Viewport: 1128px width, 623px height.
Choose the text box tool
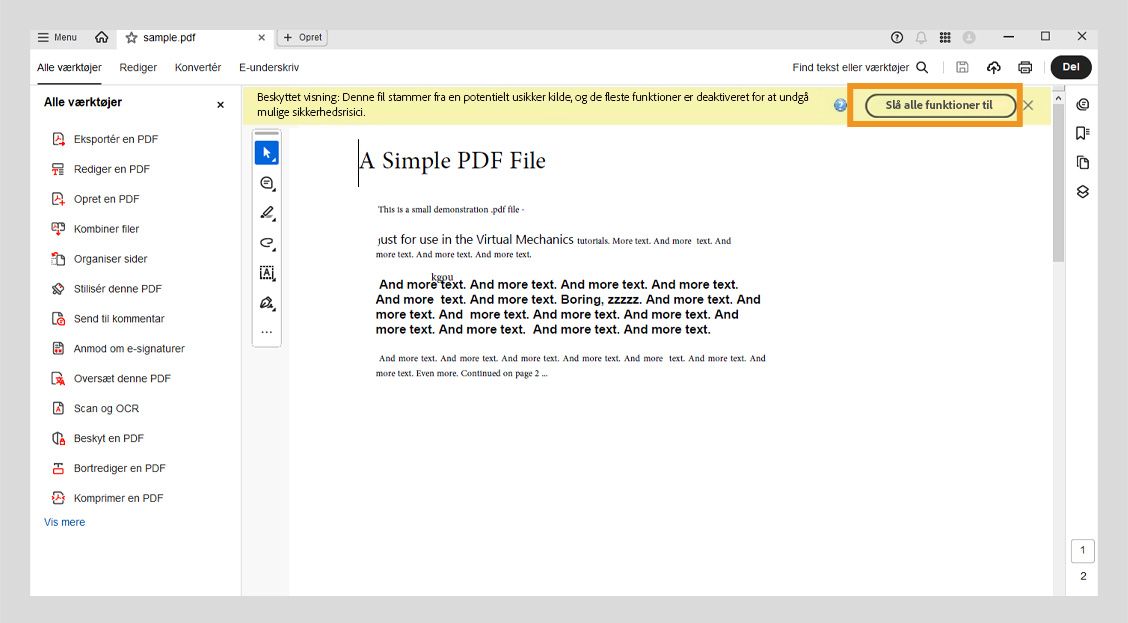[267, 273]
